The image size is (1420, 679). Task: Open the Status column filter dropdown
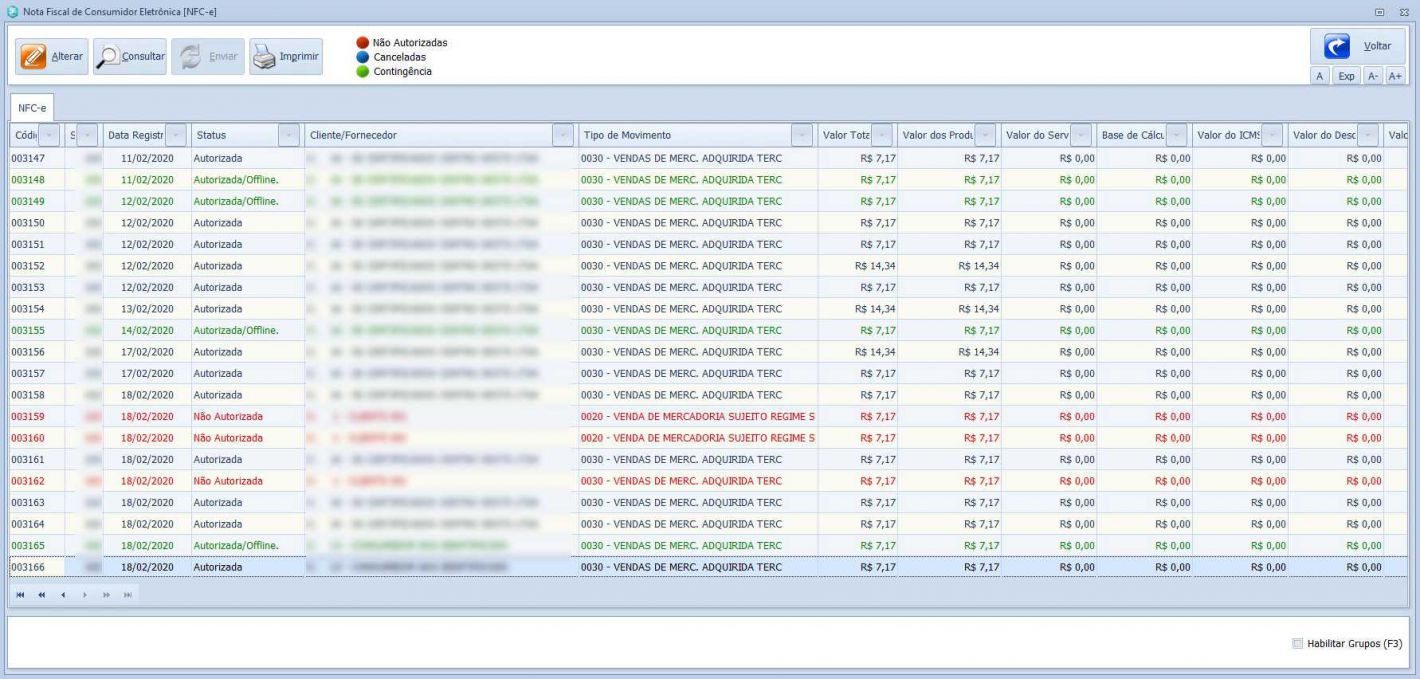290,135
